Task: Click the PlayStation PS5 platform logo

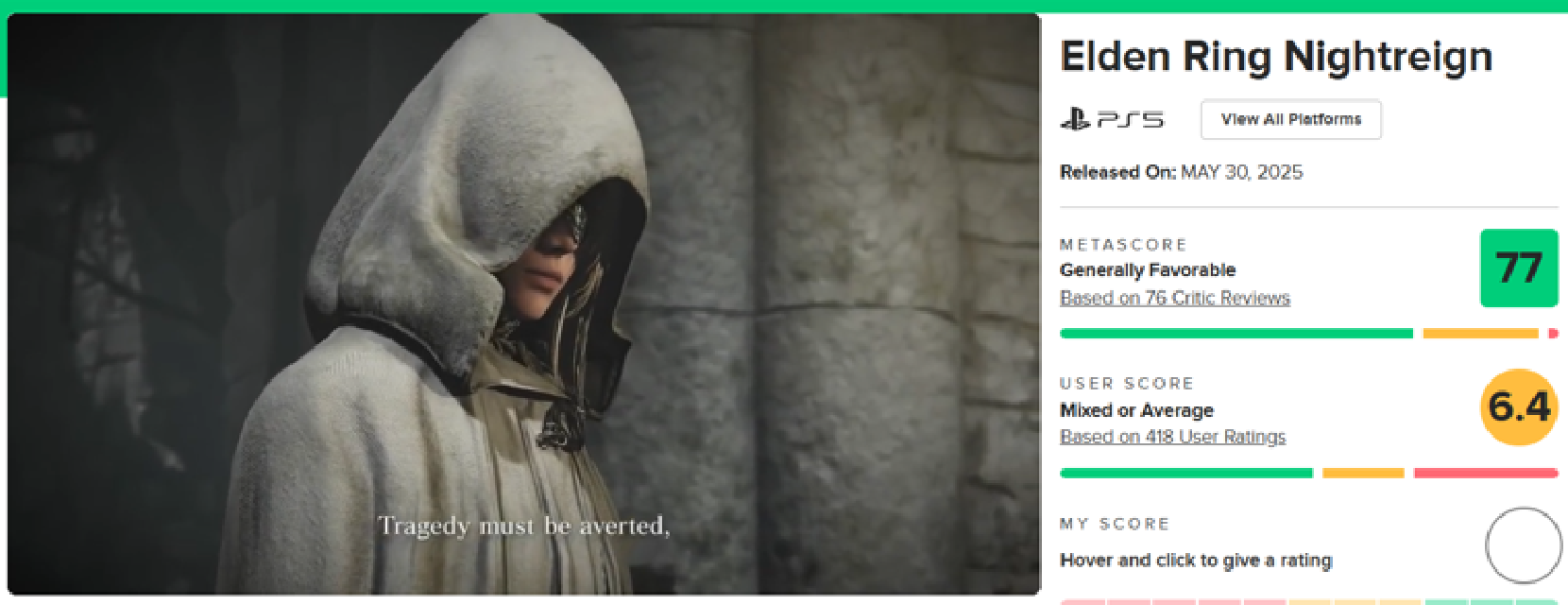Action: (x=1112, y=119)
